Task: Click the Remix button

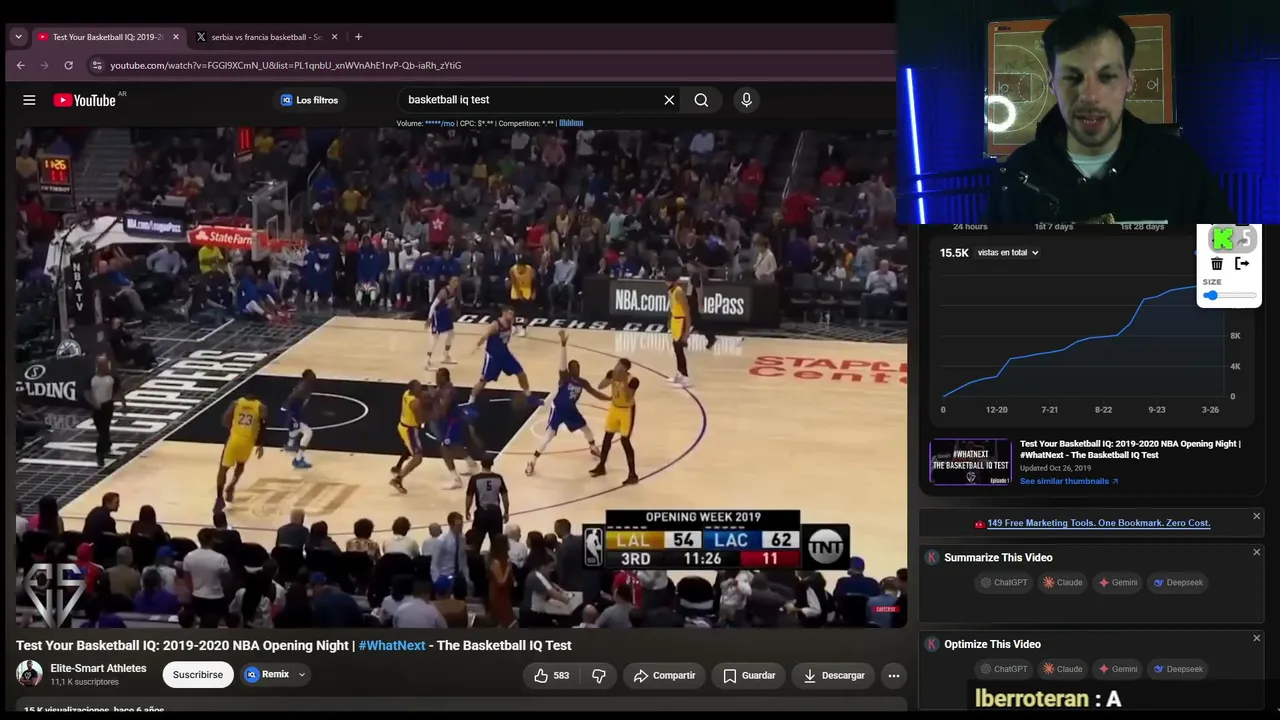Action: (x=267, y=675)
